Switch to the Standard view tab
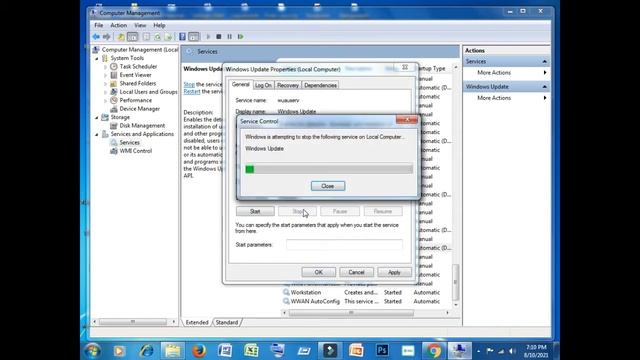This screenshot has height=360, width=640. (x=227, y=322)
